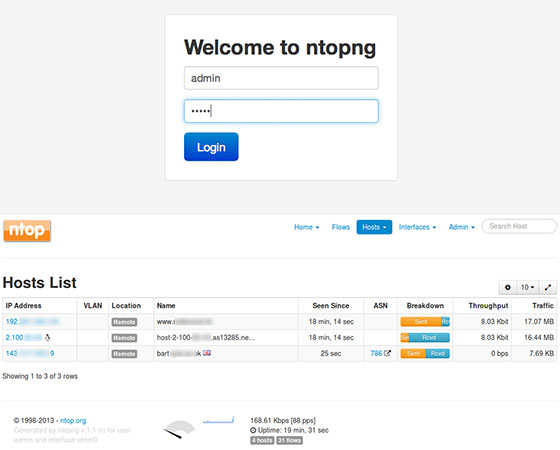Expand the hosts table to fullscreen

pos(548,287)
